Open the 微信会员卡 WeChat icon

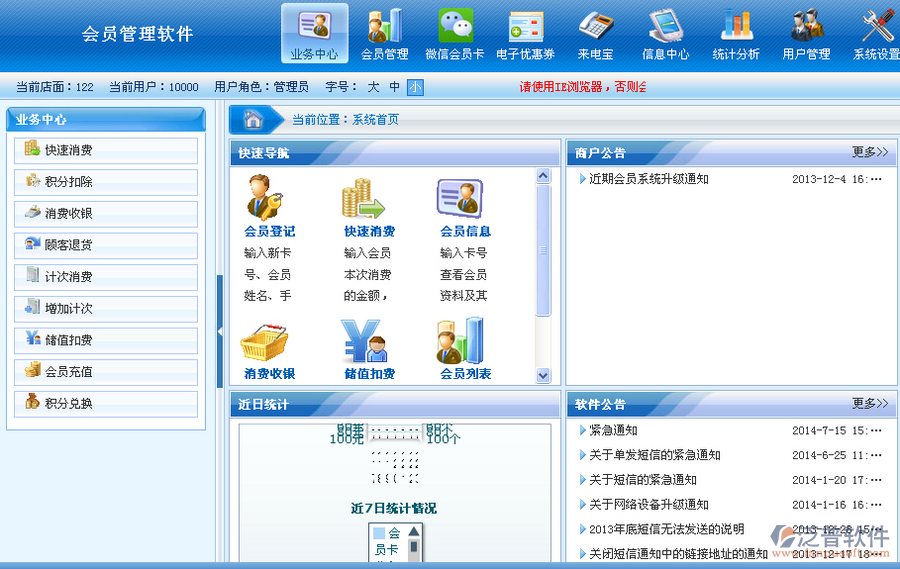pos(456,26)
